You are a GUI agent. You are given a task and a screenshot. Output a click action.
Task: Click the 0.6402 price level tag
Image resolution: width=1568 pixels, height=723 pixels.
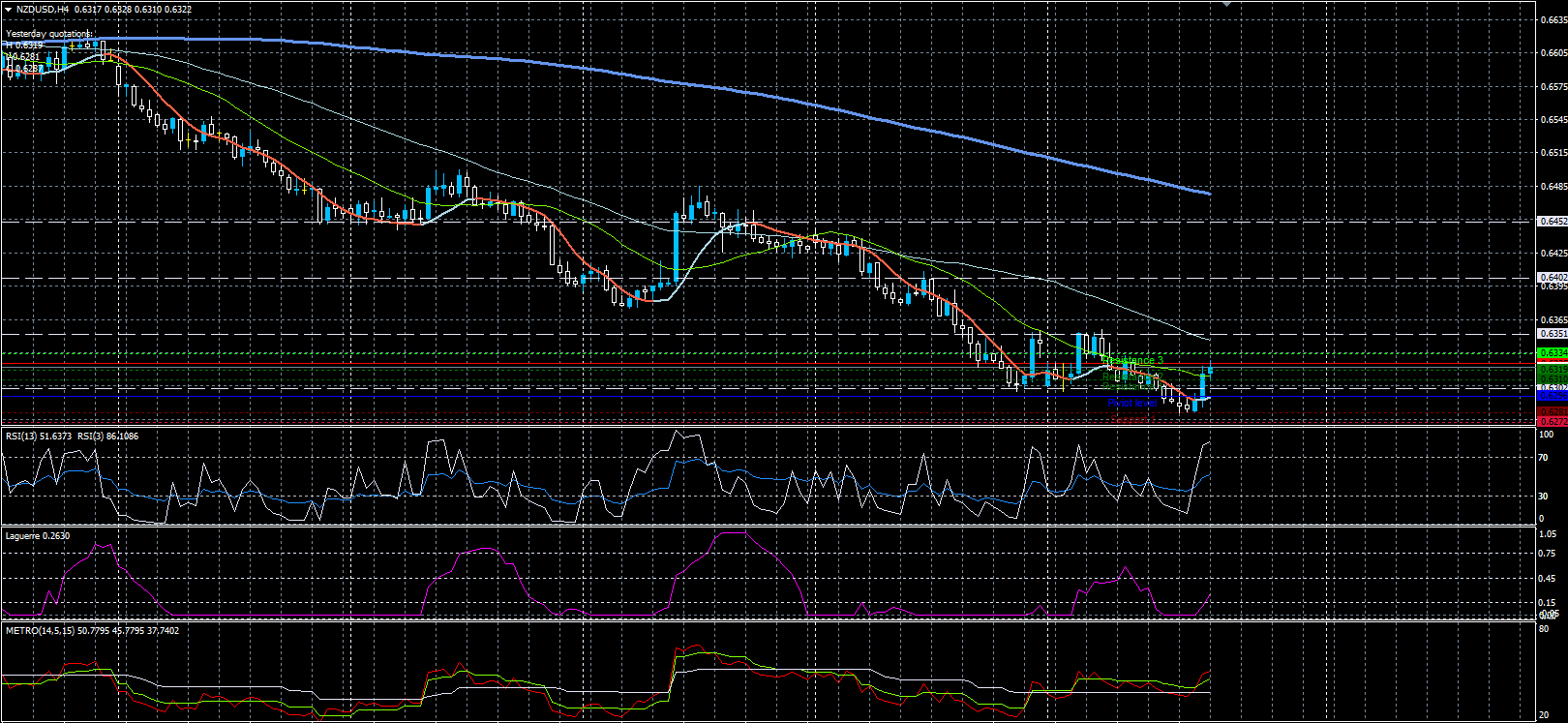tap(1553, 278)
